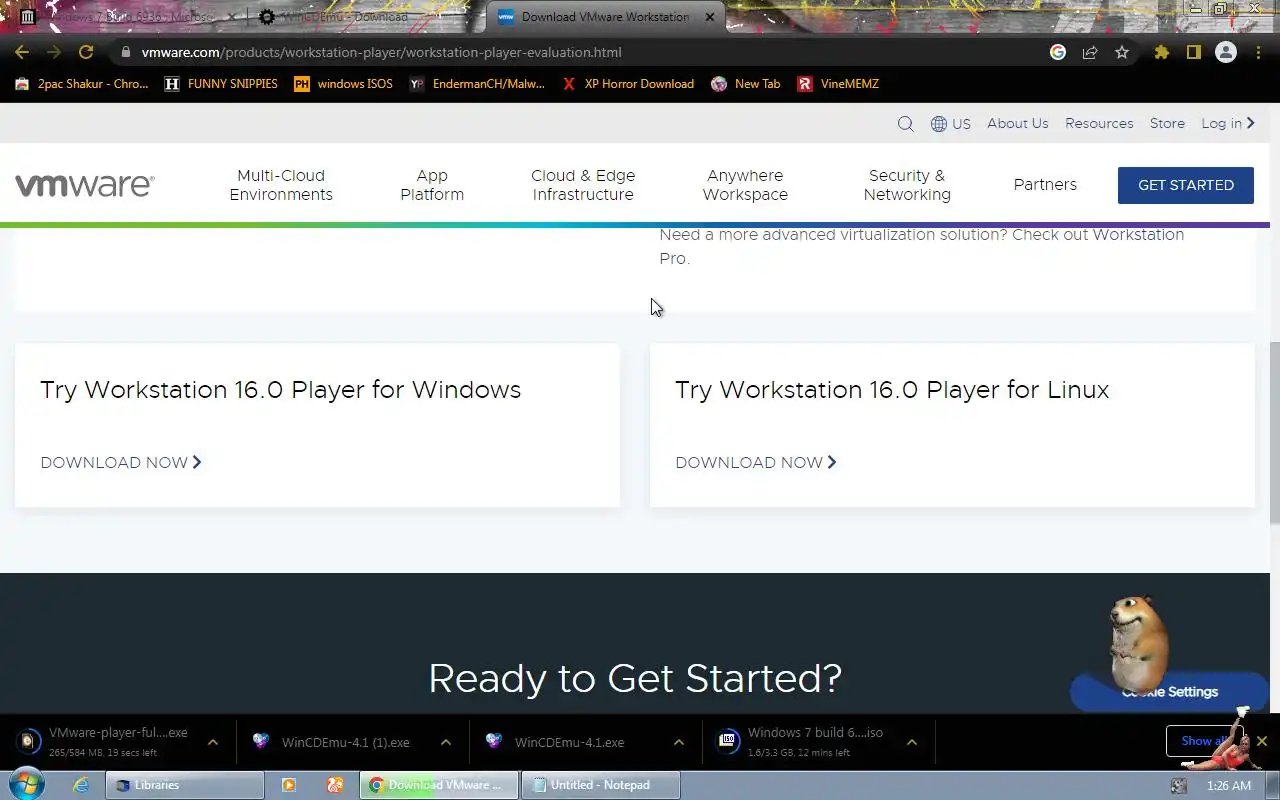This screenshot has height=800, width=1280.
Task: Download Workstation 16.0 Player for Linux
Action: click(756, 462)
